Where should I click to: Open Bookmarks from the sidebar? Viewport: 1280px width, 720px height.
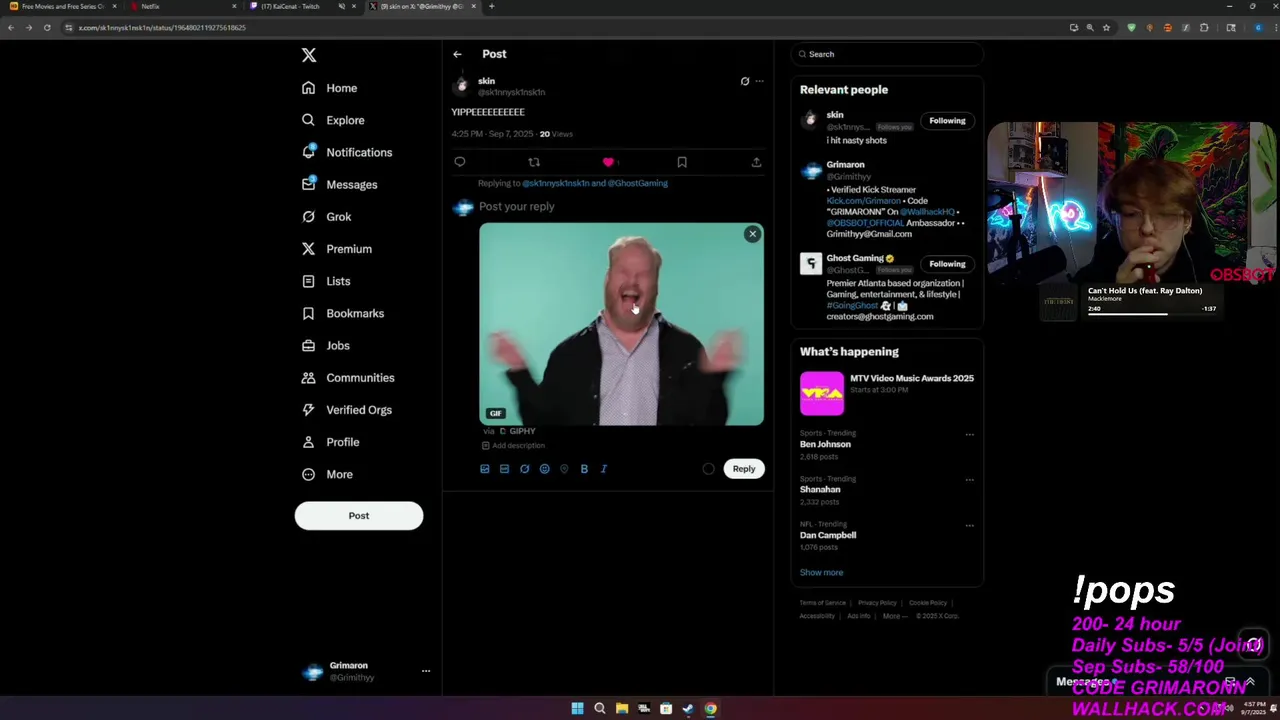[x=343, y=313]
